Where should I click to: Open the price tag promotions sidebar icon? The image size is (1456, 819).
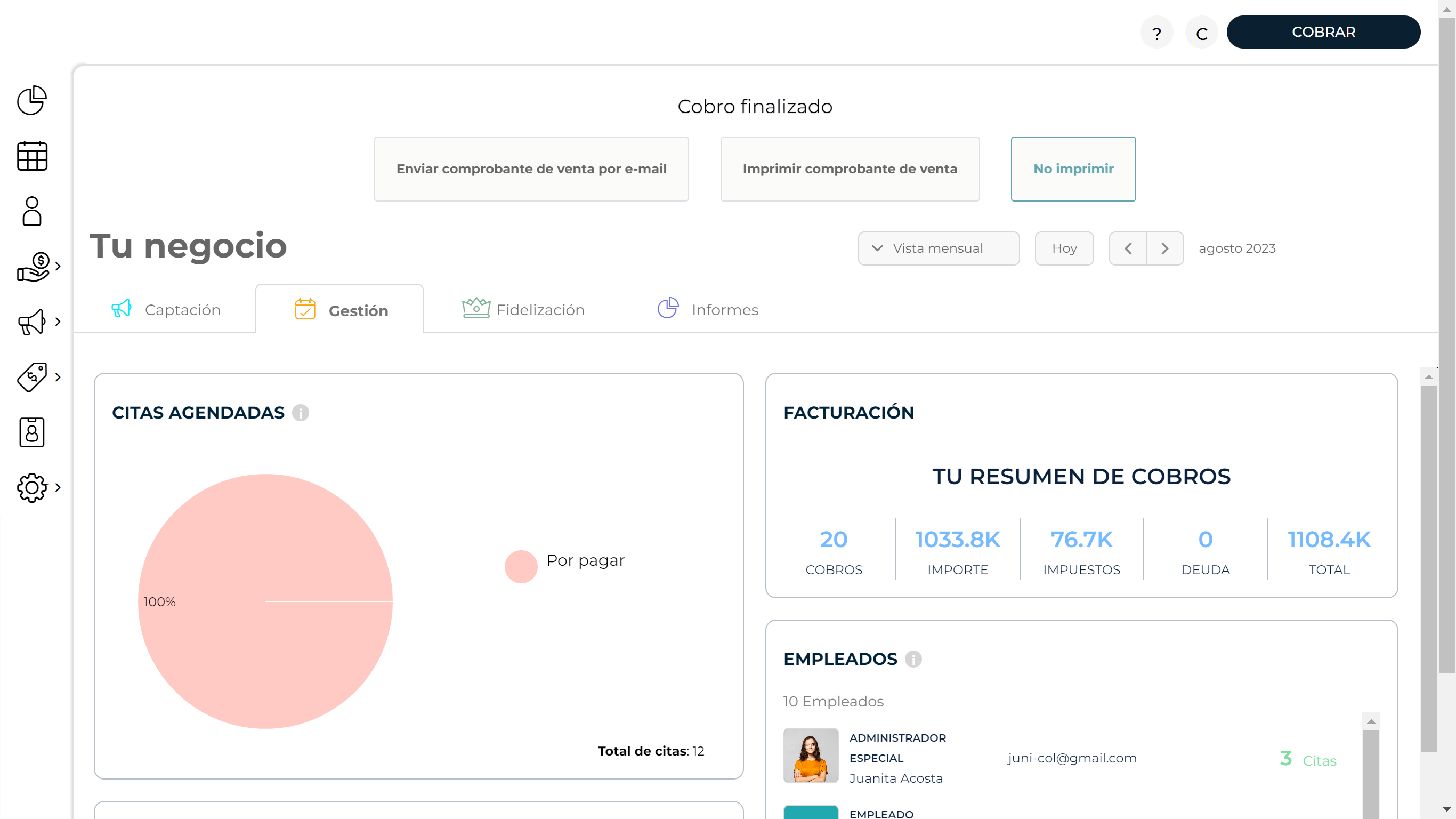[x=31, y=378]
